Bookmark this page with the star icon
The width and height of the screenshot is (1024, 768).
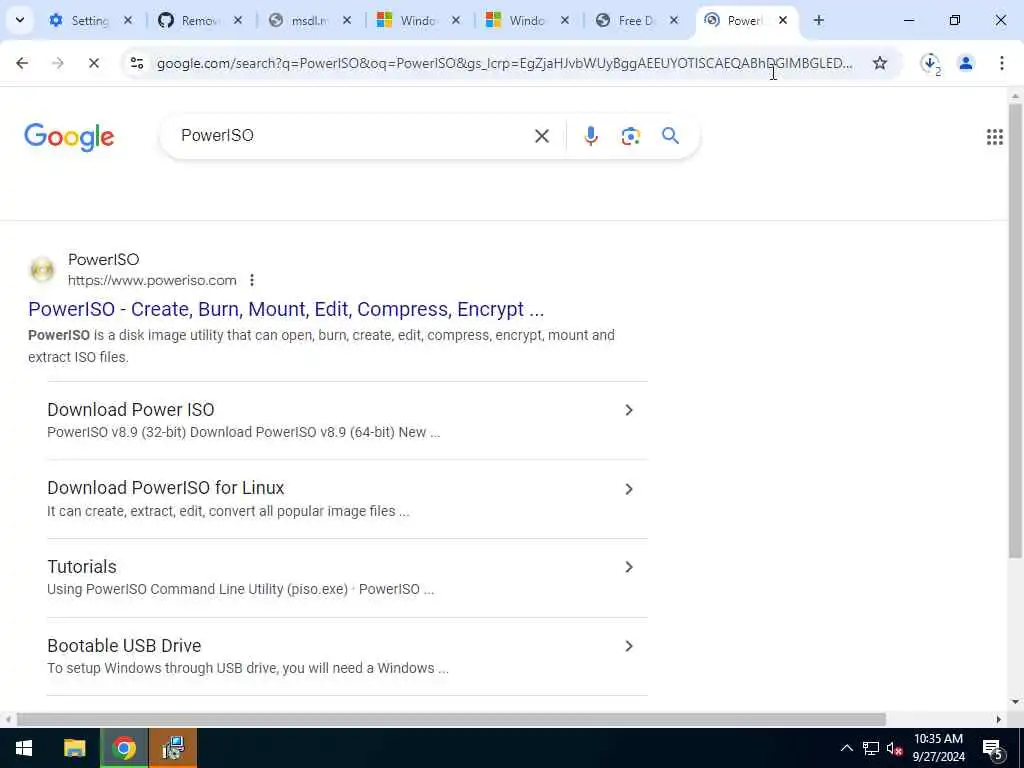coord(880,63)
